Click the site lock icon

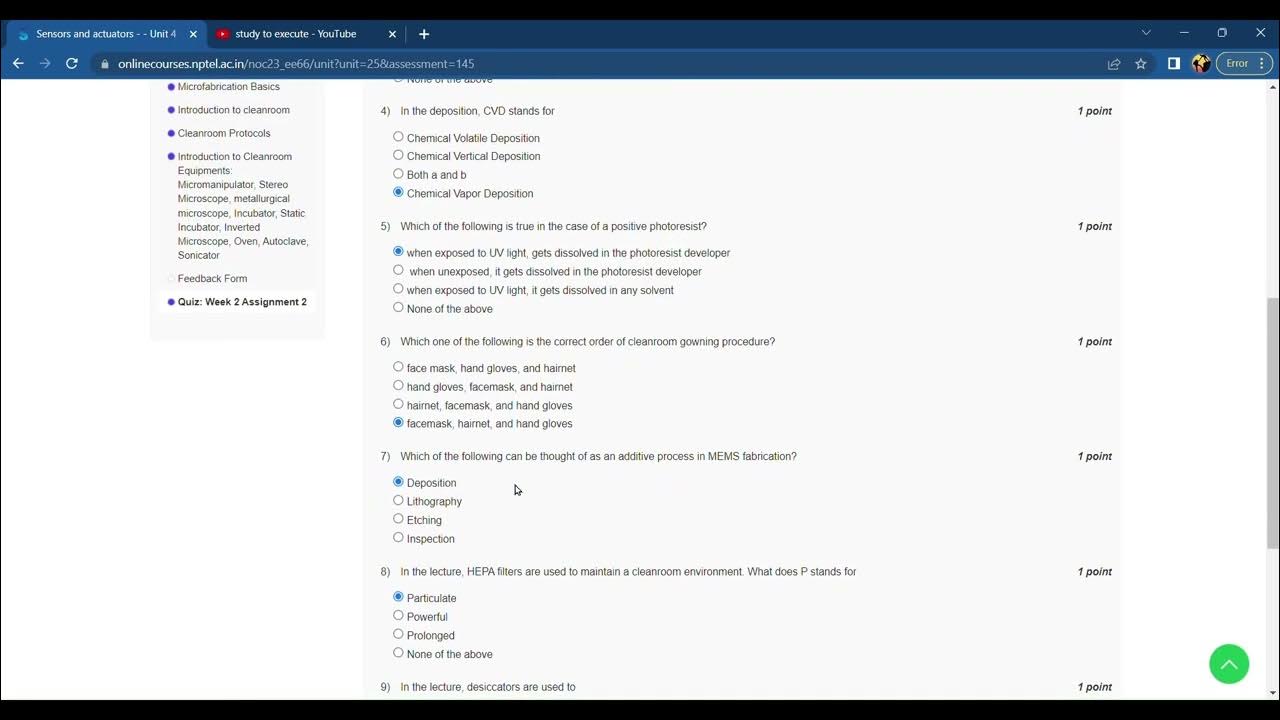pos(104,63)
